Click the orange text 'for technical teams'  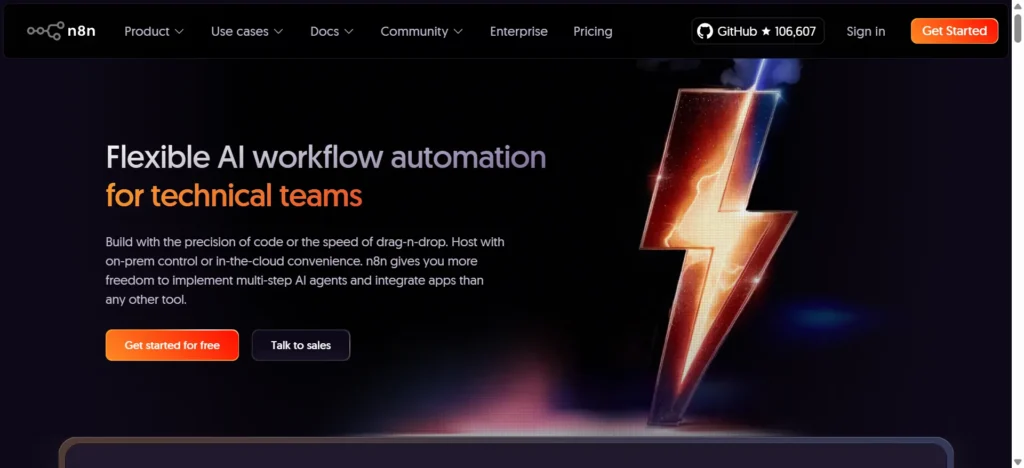[x=234, y=196]
